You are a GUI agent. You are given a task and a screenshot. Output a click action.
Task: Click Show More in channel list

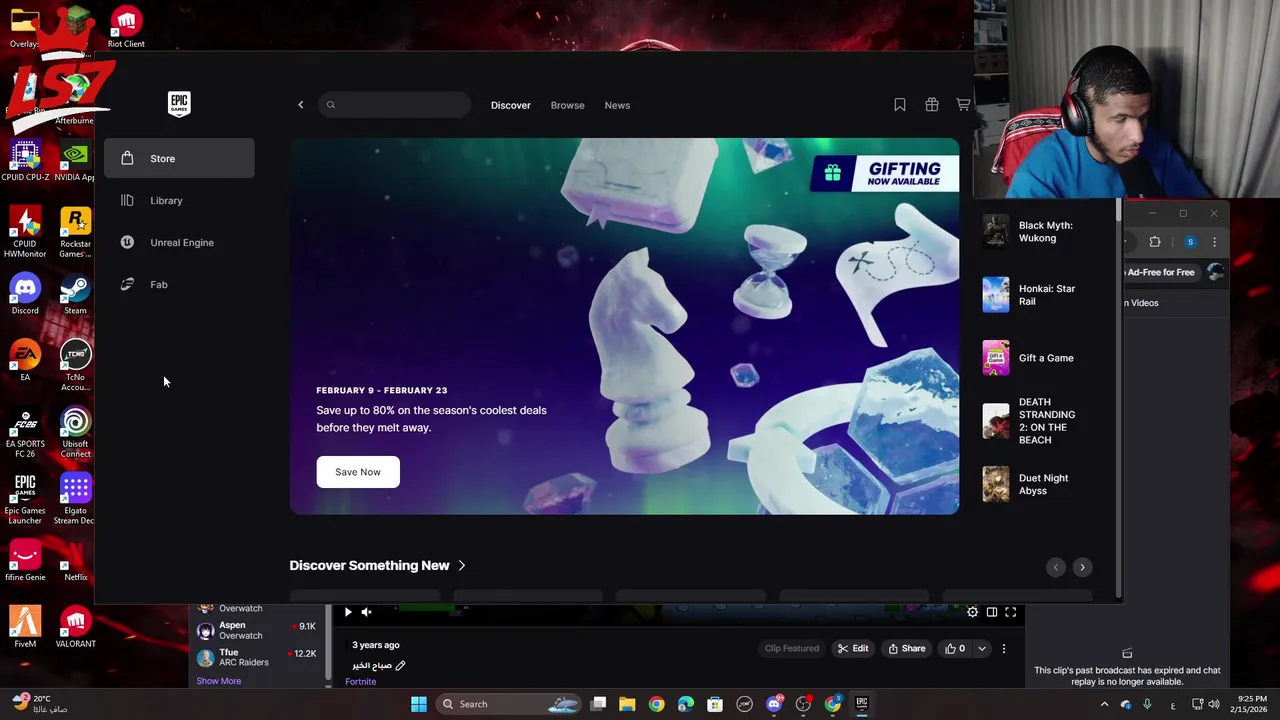pyautogui.click(x=218, y=681)
